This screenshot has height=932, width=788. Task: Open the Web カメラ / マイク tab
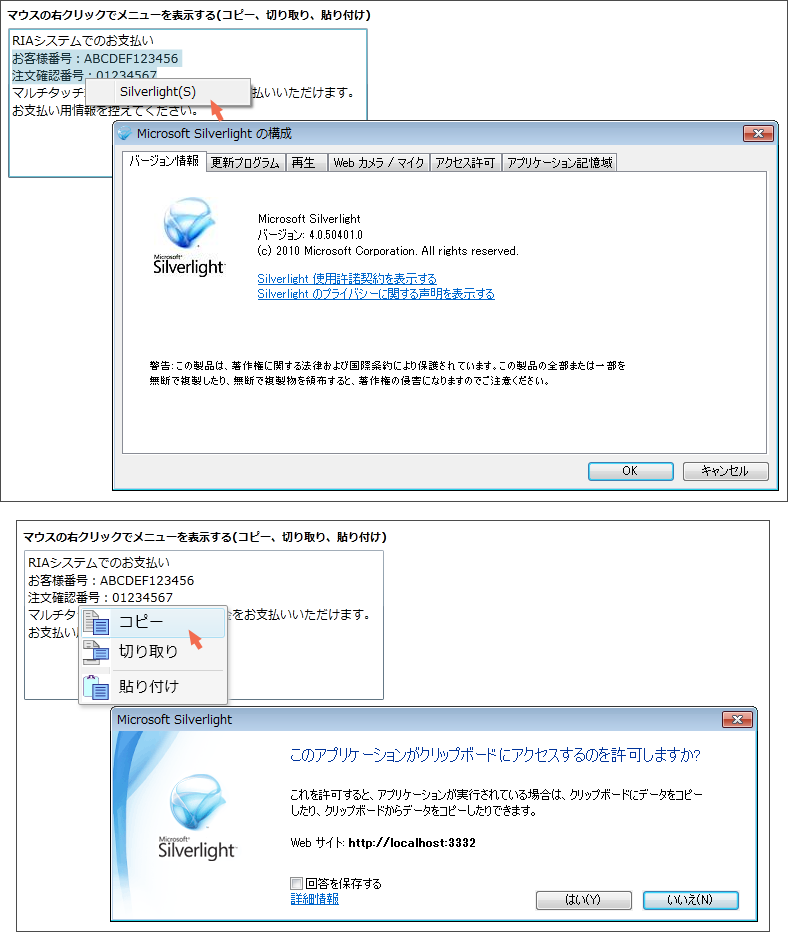379,162
